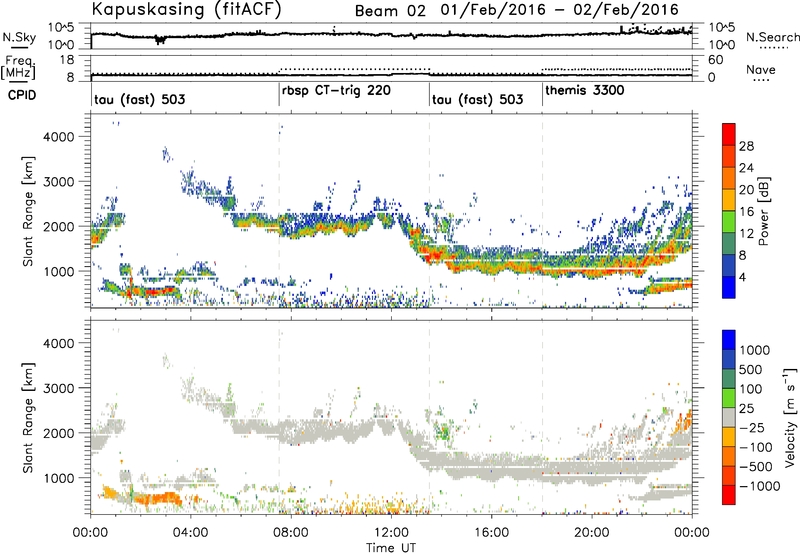800x554 pixels.
Task: Click the 'Time UT' axis title
Action: click(x=391, y=548)
